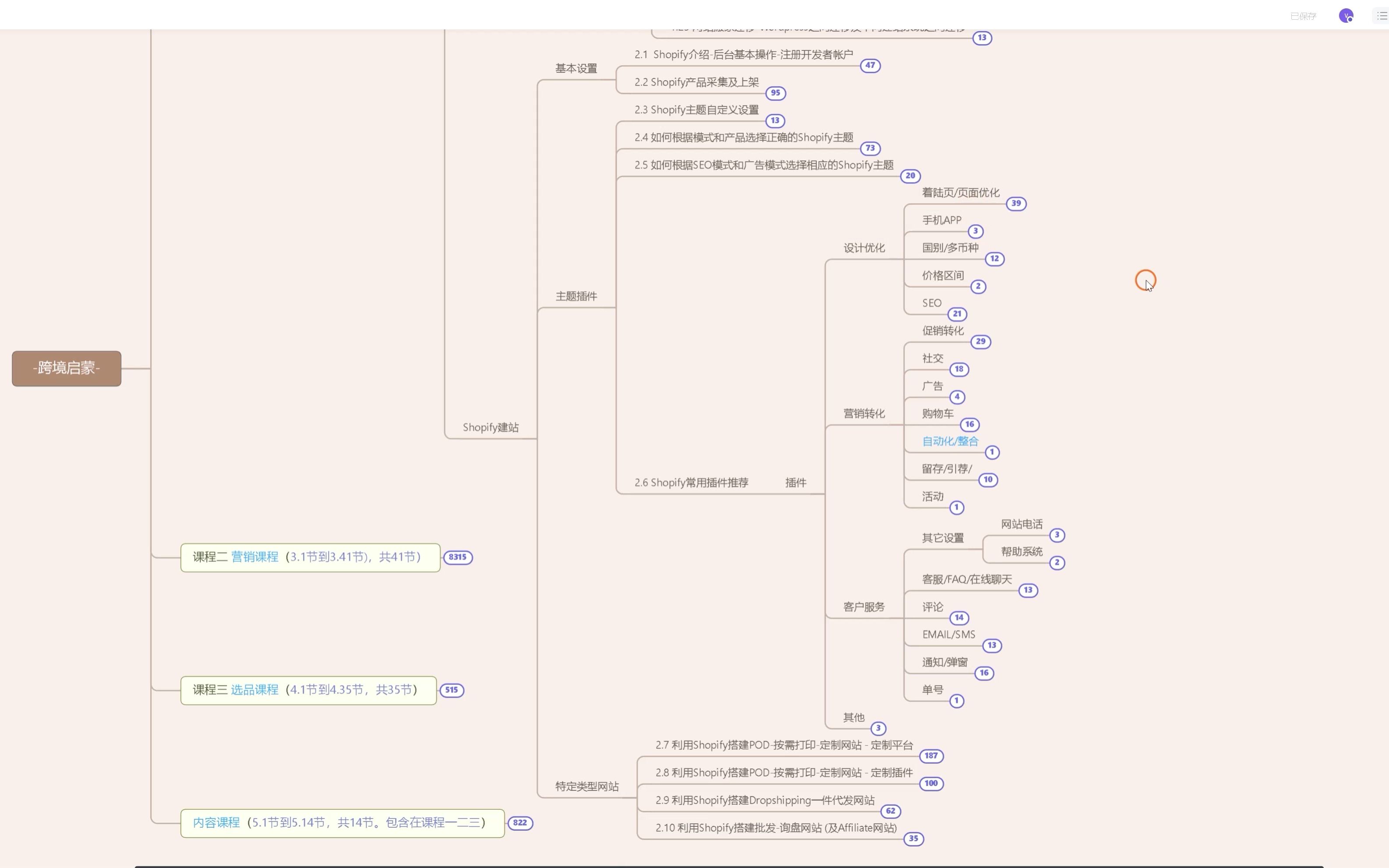The image size is (1389, 868).
Task: Expand badge 13 on 2.3 Shopify主题自定义设置
Action: coord(775,120)
